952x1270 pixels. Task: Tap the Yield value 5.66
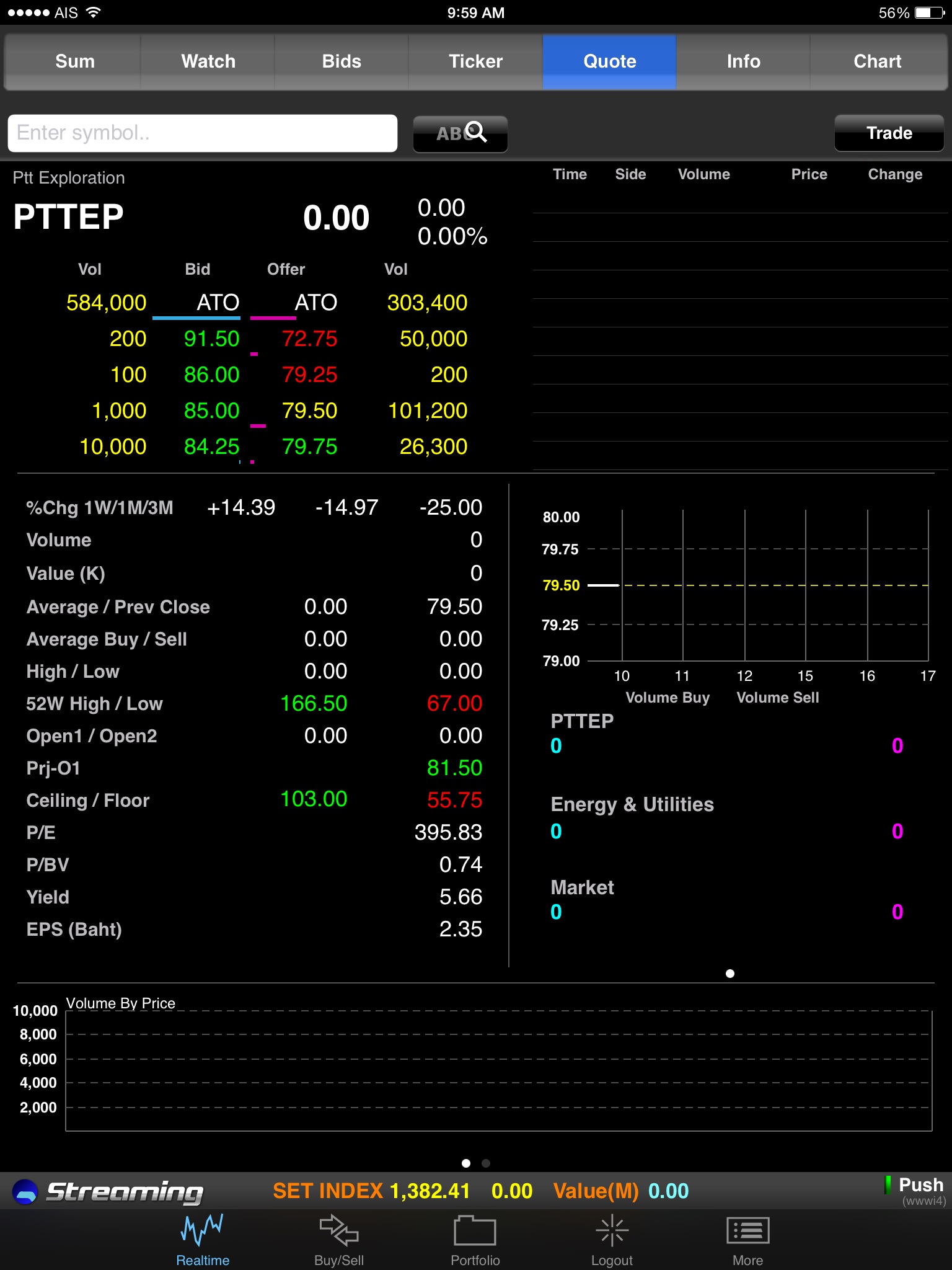pos(461,897)
